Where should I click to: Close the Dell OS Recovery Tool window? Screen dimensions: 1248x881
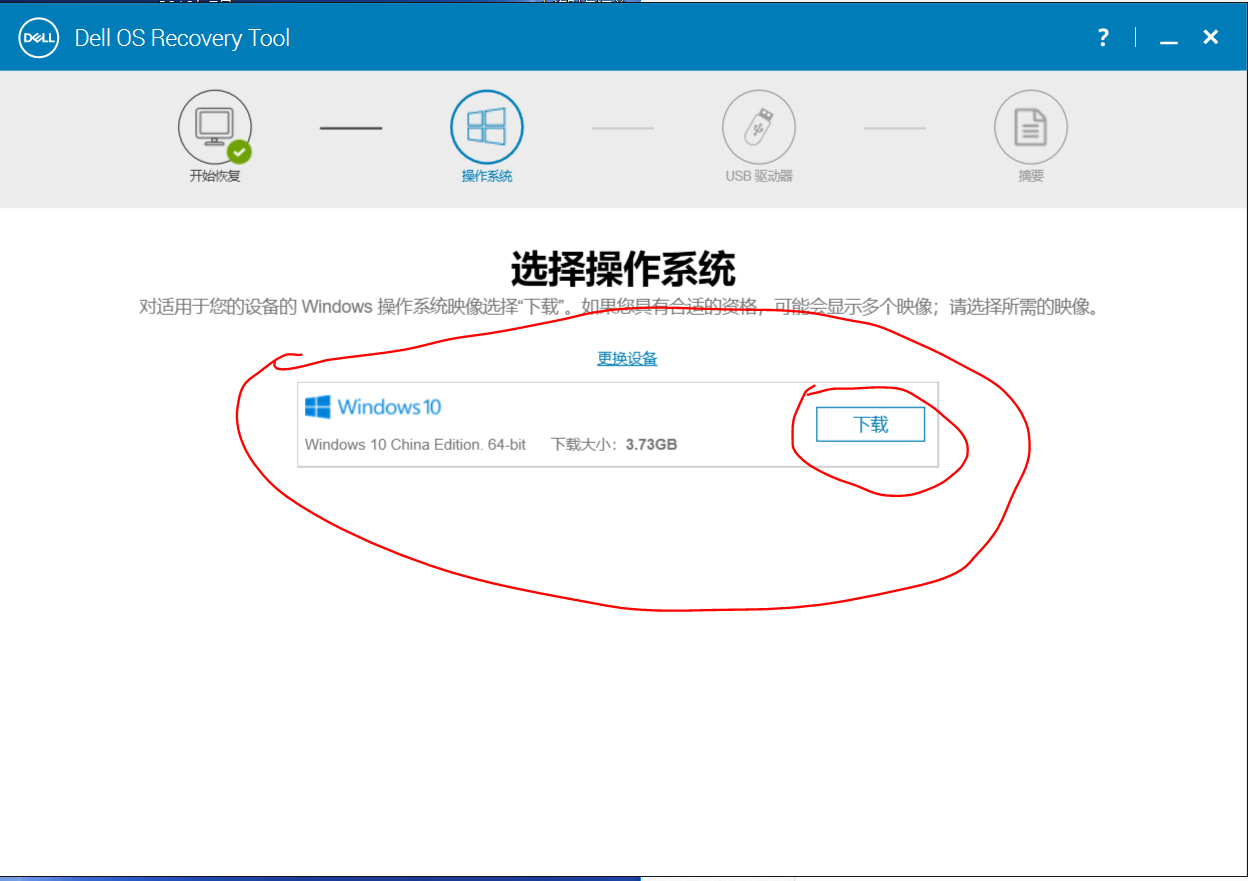click(x=1210, y=37)
